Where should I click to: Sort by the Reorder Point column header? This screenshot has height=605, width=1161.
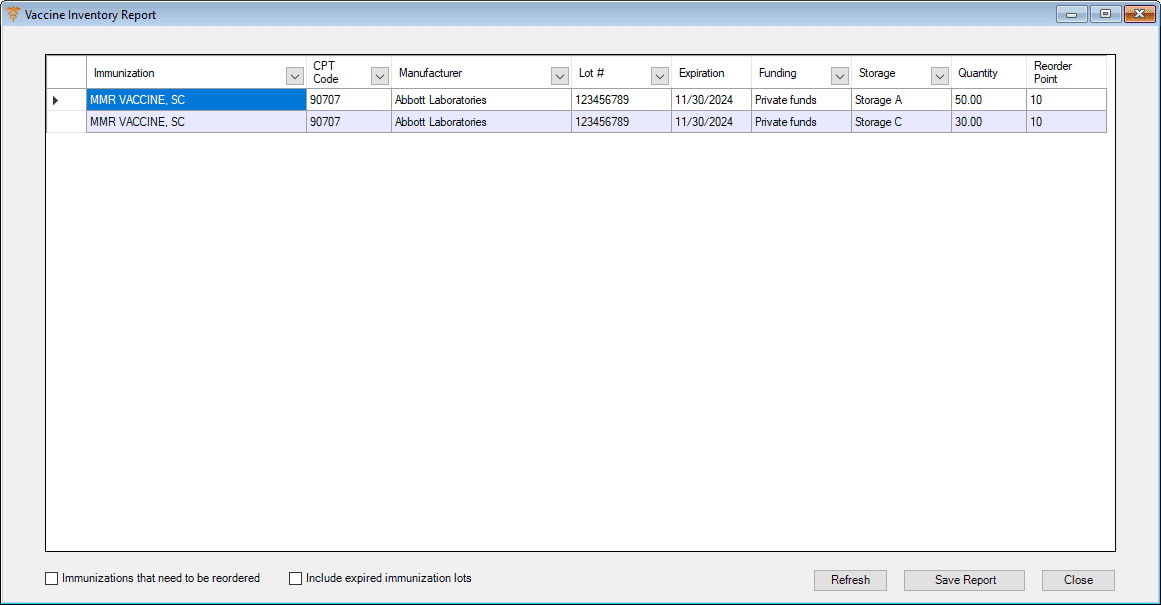coord(1066,73)
